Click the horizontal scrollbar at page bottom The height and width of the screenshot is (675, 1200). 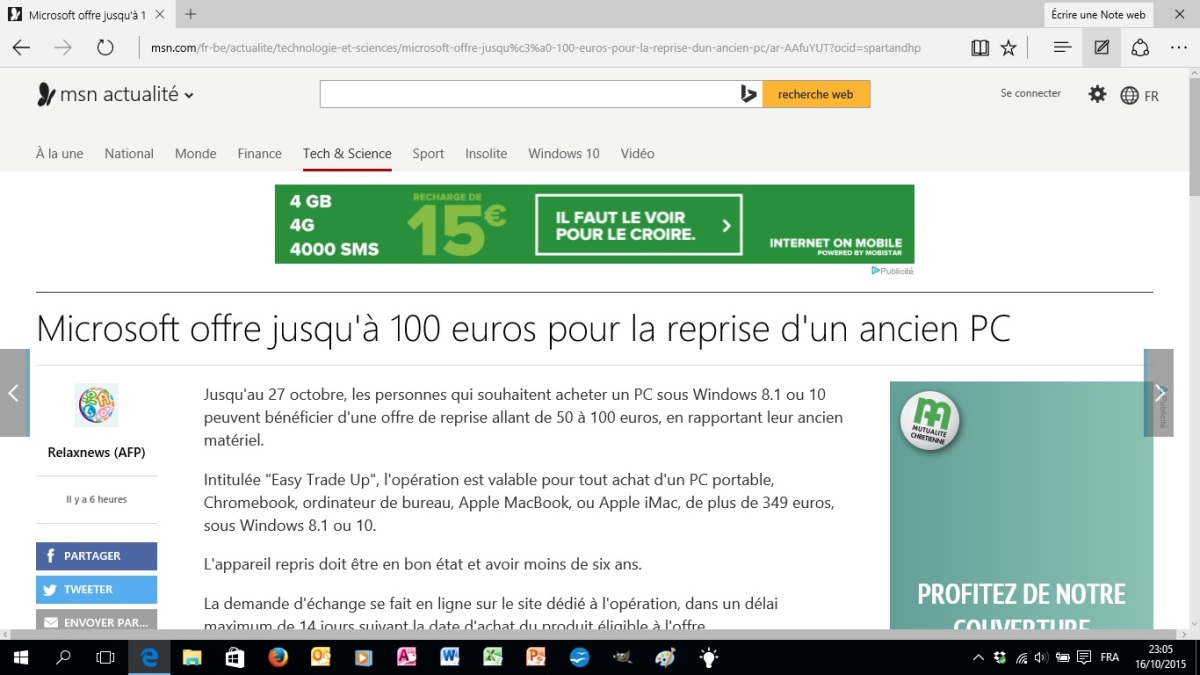click(593, 635)
